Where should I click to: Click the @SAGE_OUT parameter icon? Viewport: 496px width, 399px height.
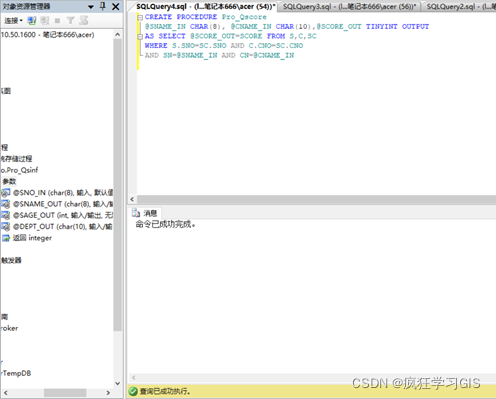pyautogui.click(x=6, y=215)
